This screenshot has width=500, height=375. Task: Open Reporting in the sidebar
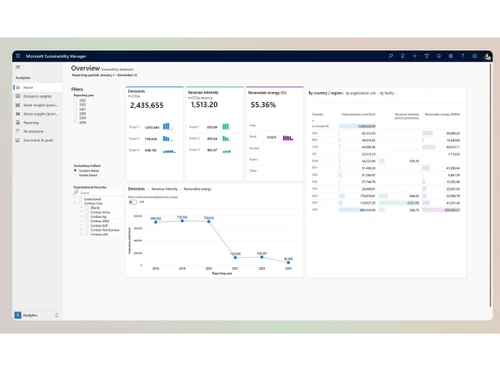click(x=37, y=123)
